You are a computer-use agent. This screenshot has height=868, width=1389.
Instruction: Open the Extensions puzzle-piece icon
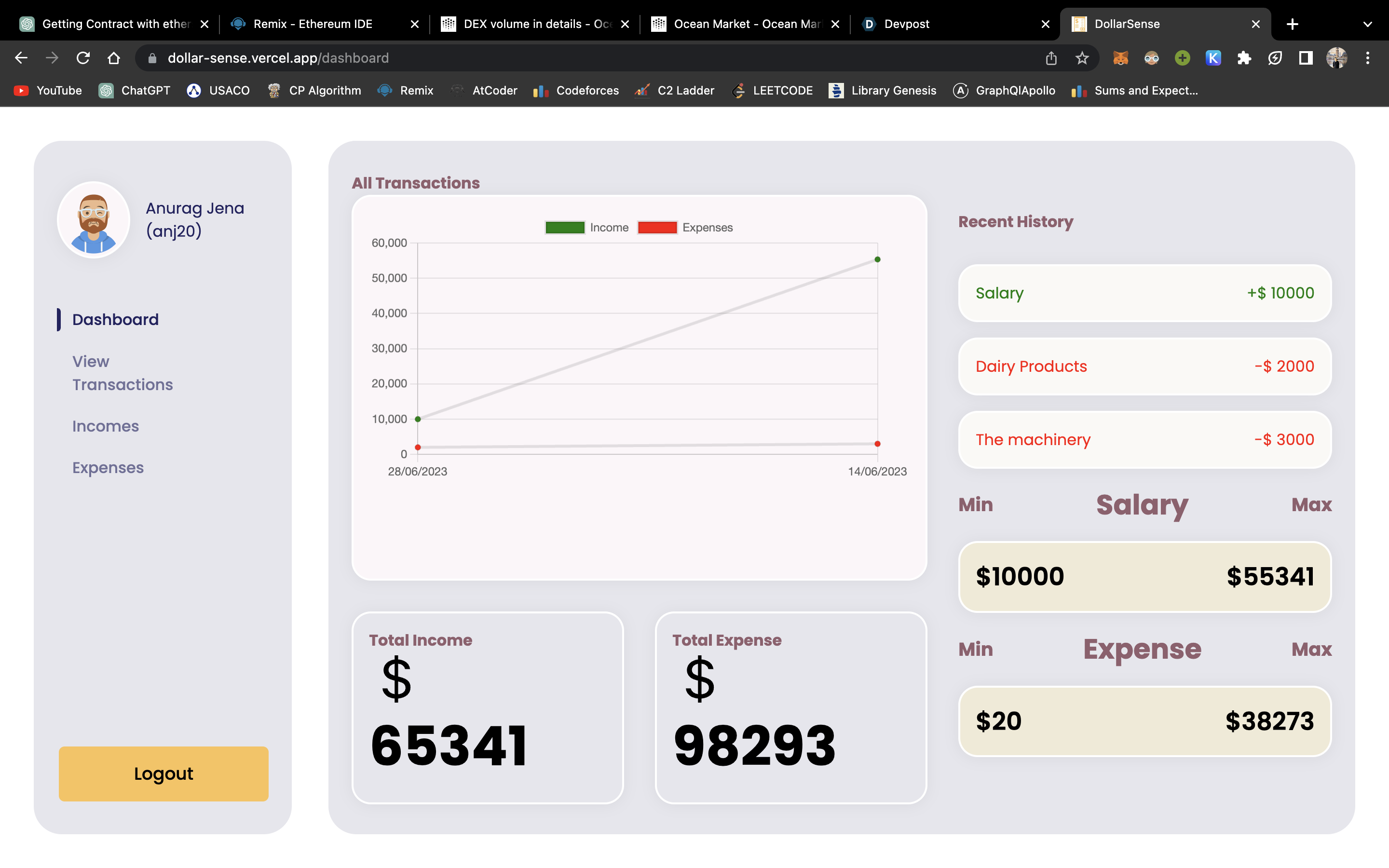click(x=1244, y=58)
